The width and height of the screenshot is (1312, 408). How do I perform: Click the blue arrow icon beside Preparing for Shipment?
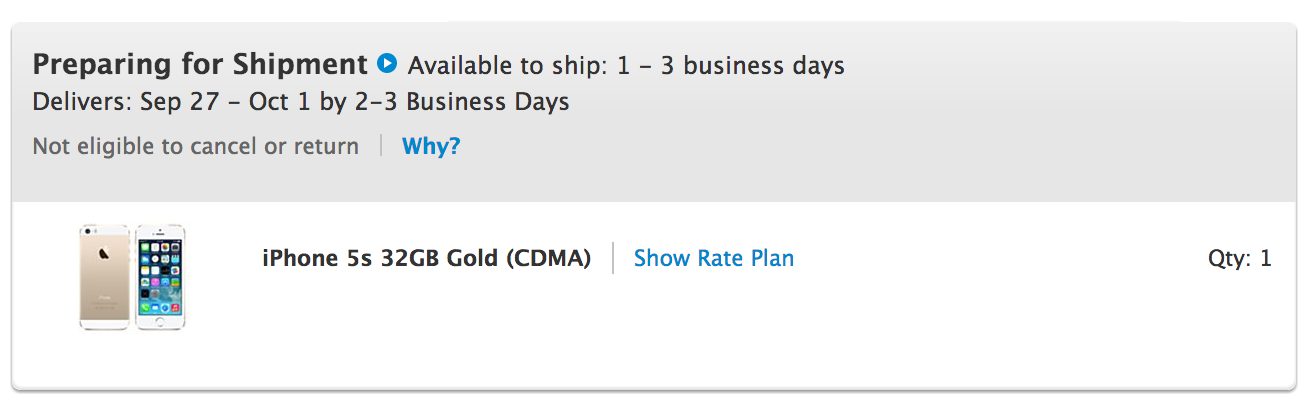[x=387, y=65]
